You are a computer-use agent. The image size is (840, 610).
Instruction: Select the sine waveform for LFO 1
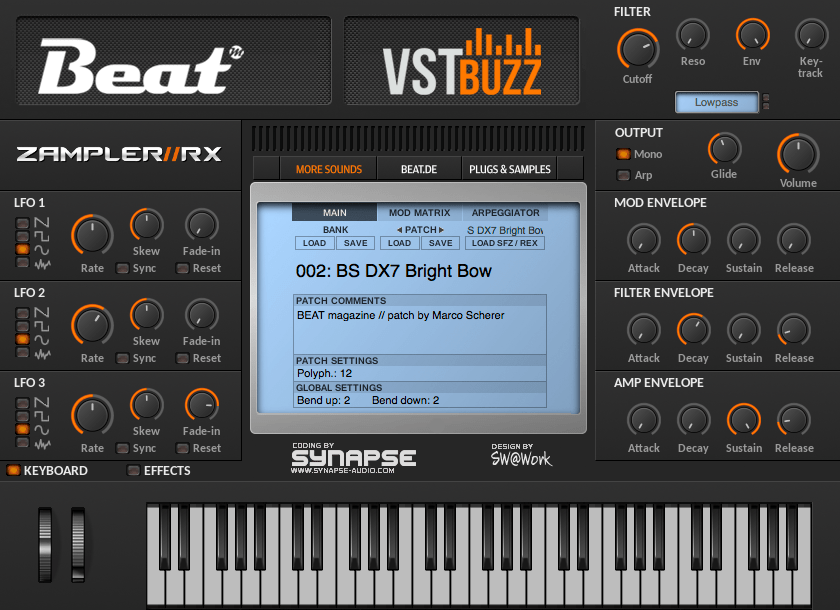pos(21,249)
